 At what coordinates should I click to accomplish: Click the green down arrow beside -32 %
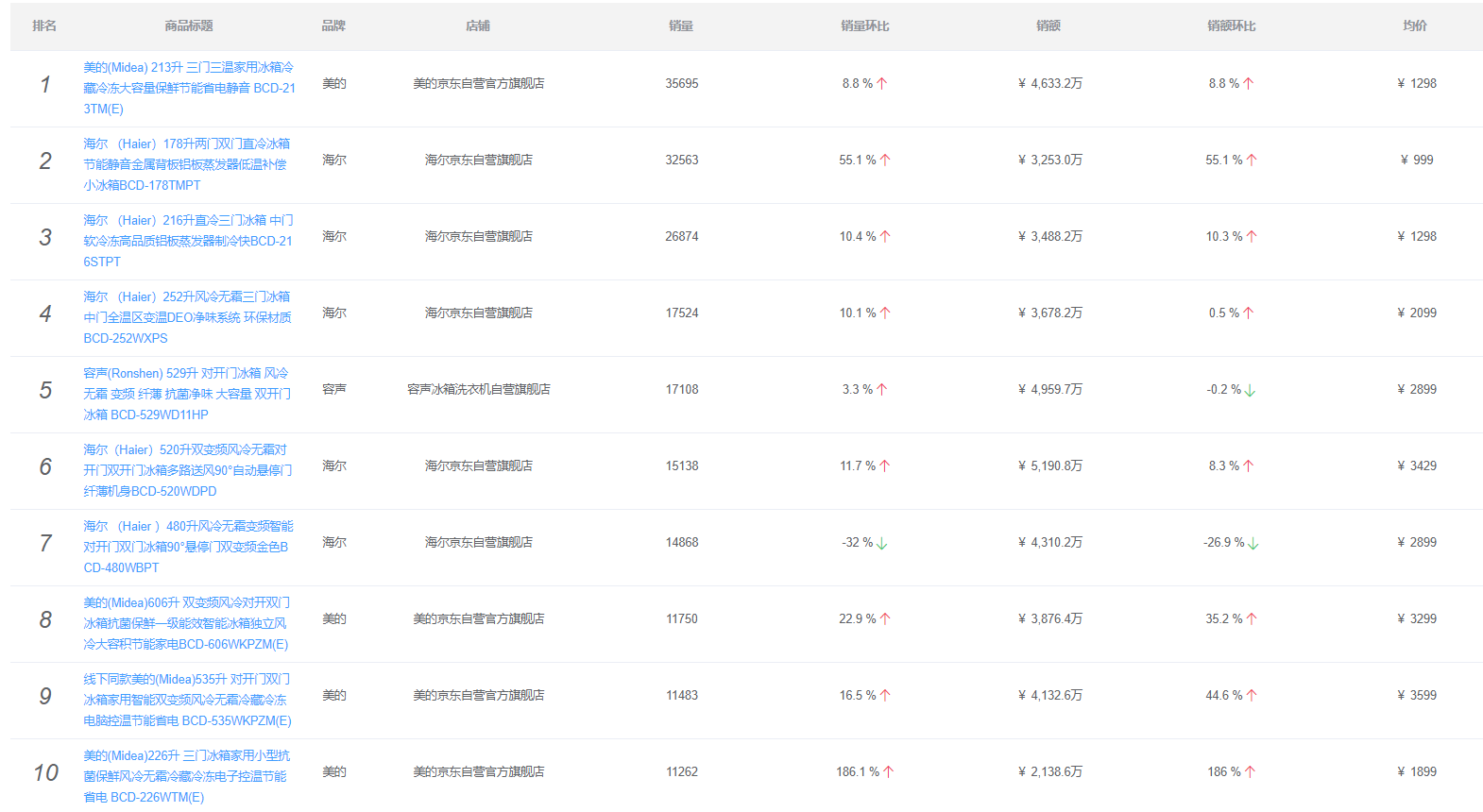(882, 544)
